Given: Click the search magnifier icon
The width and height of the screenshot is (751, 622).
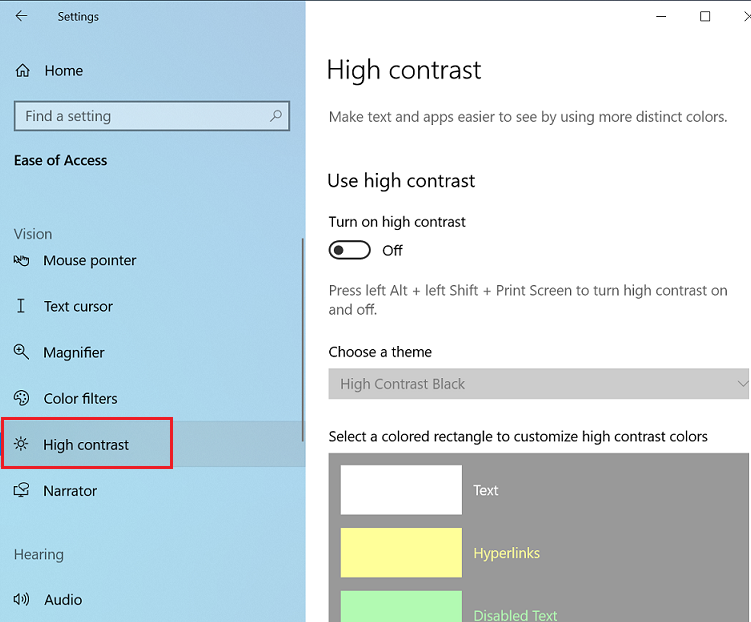Looking at the screenshot, I should [x=276, y=116].
